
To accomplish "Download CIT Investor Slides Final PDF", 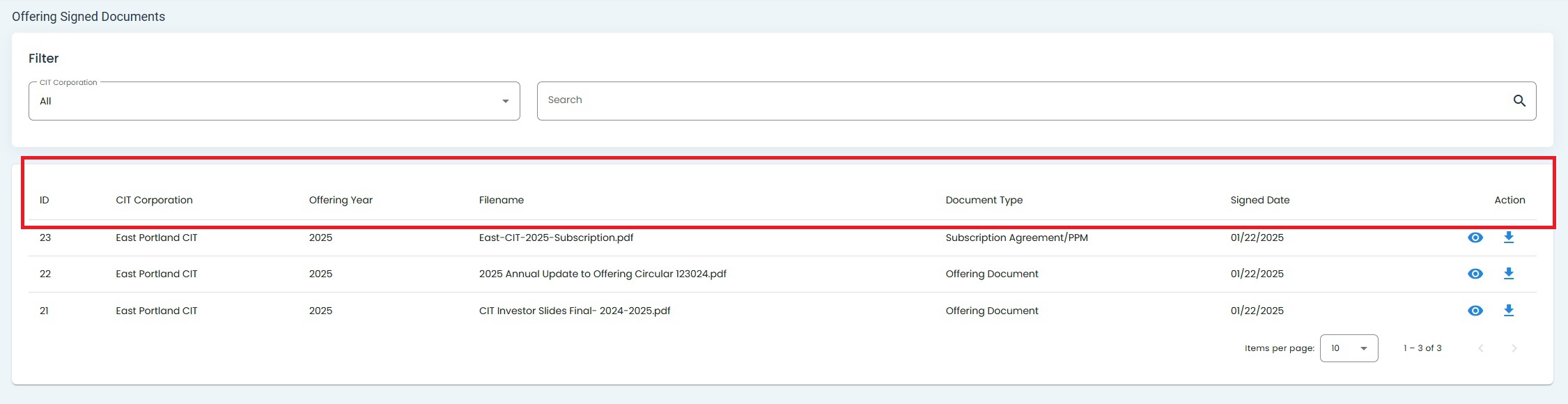I will pyautogui.click(x=1508, y=311).
